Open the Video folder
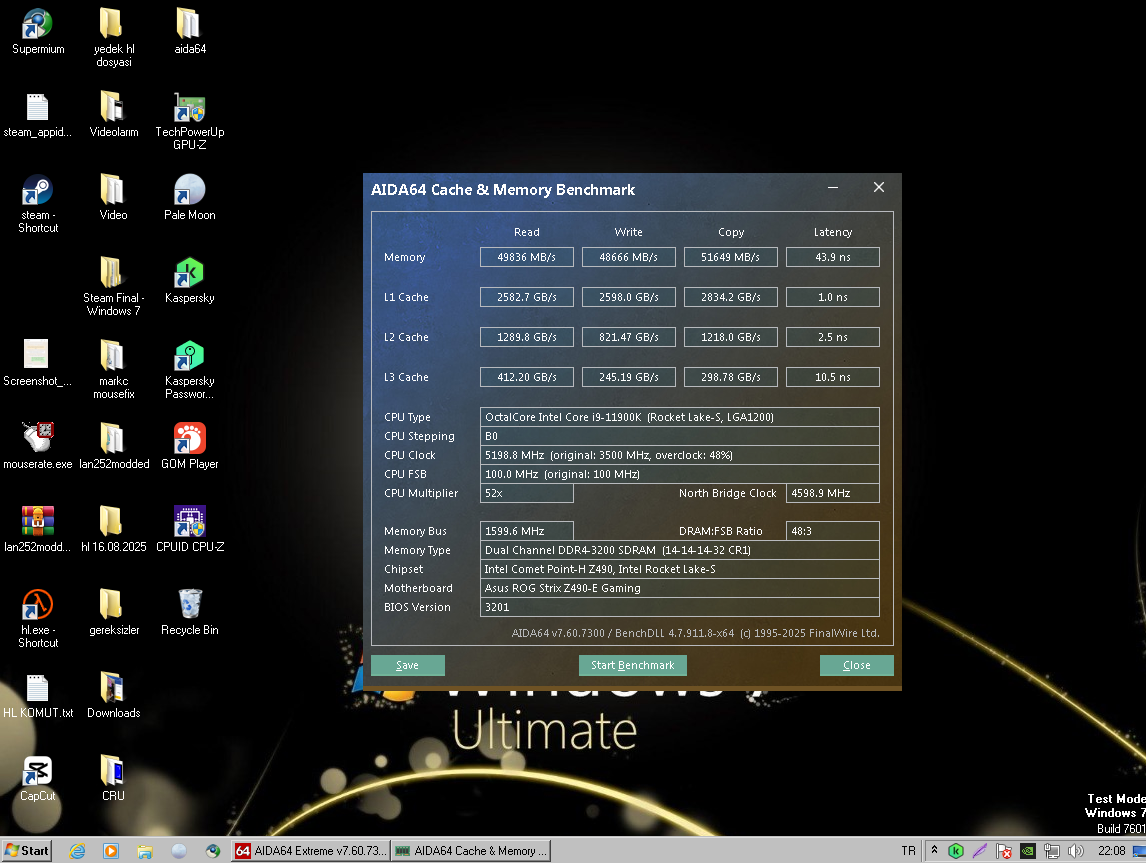 click(113, 198)
